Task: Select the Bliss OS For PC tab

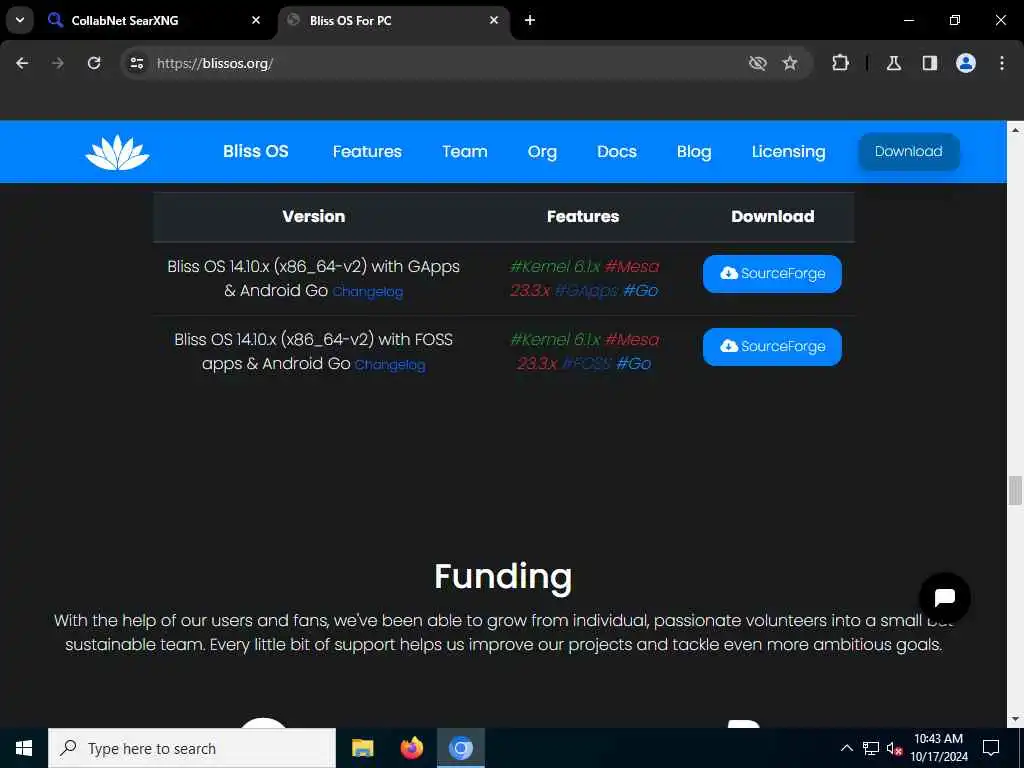Action: point(394,20)
